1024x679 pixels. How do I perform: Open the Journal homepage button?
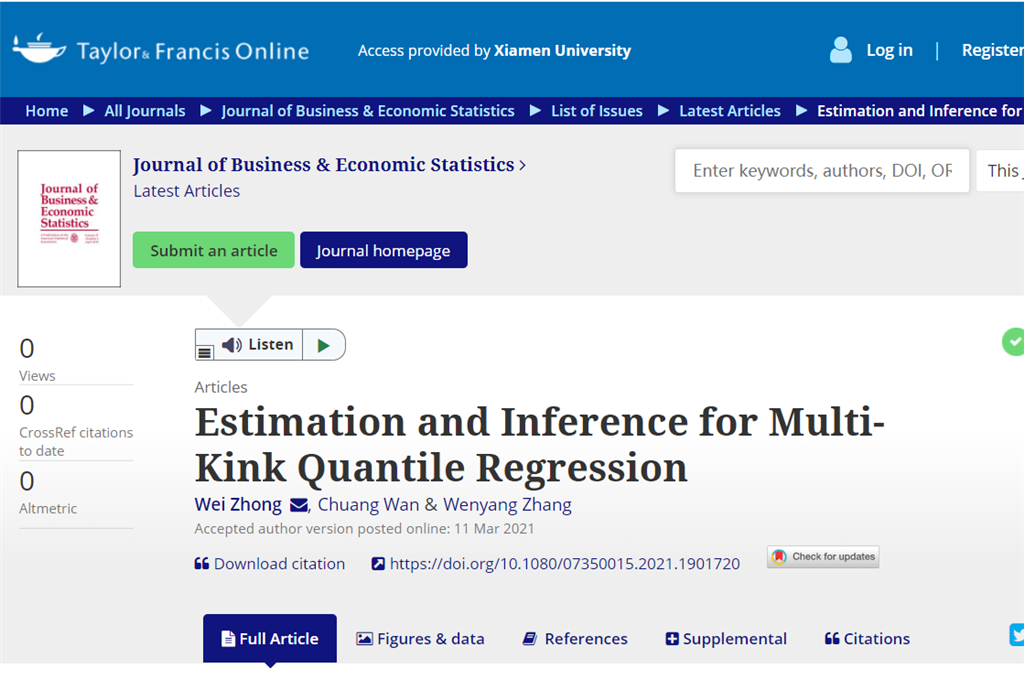383,251
